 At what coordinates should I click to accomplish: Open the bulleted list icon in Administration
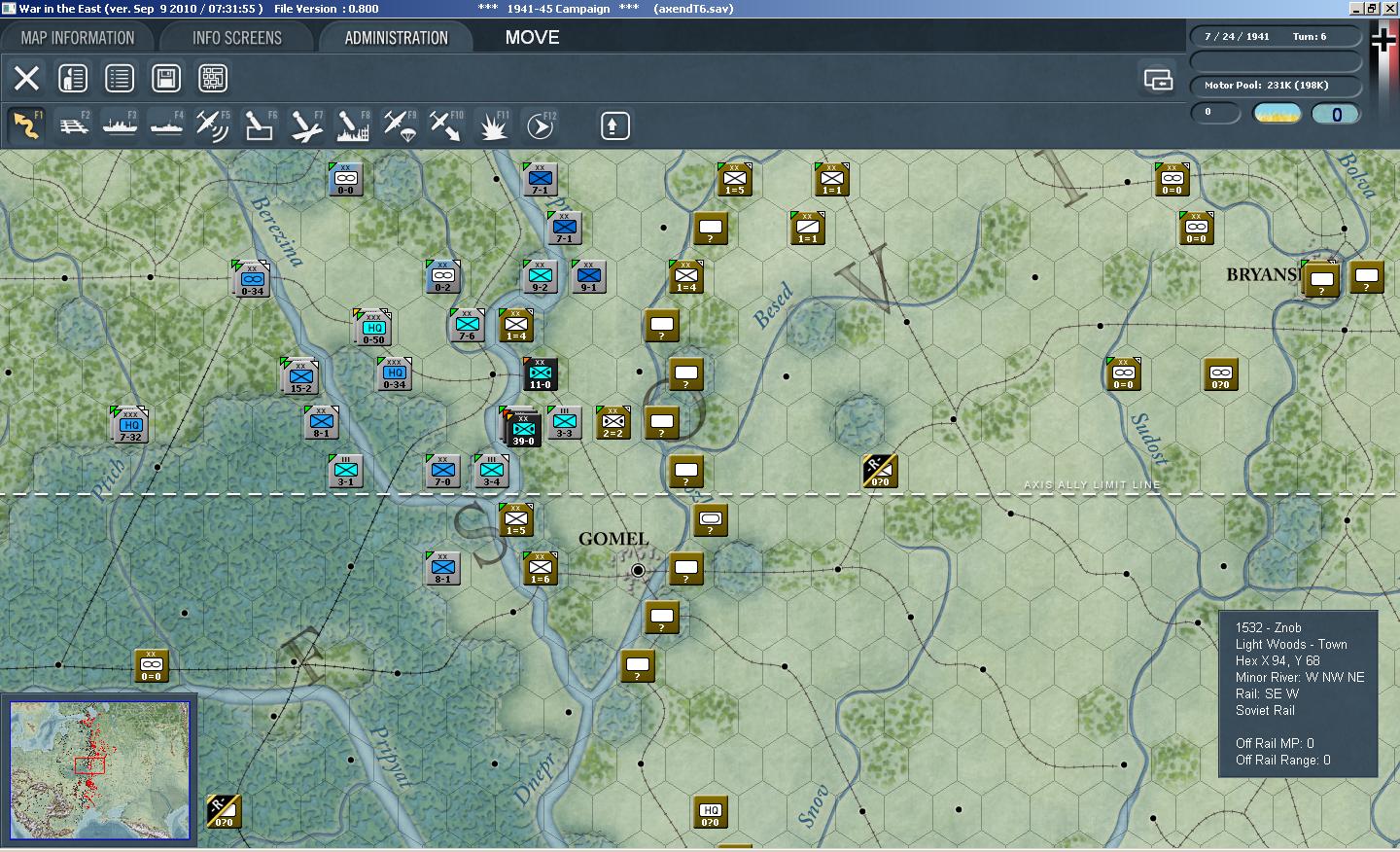point(120,78)
